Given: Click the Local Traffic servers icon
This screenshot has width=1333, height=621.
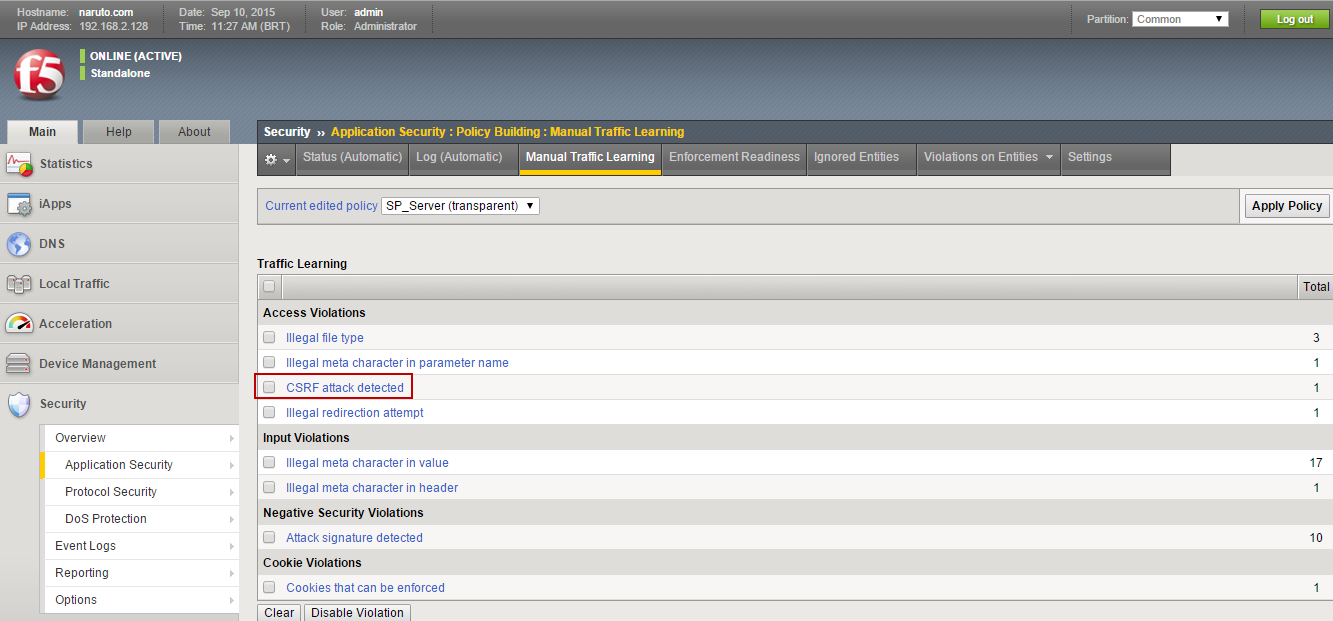Looking at the screenshot, I should coord(19,284).
